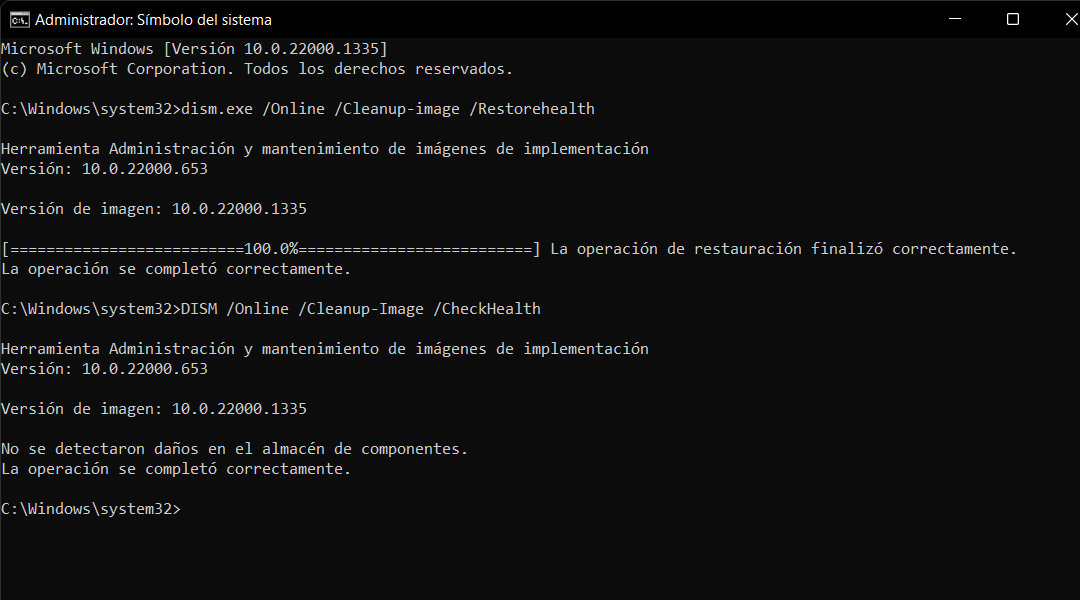Click the '/Restorehealth' parameter text
Image resolution: width=1080 pixels, height=600 pixels.
point(532,109)
